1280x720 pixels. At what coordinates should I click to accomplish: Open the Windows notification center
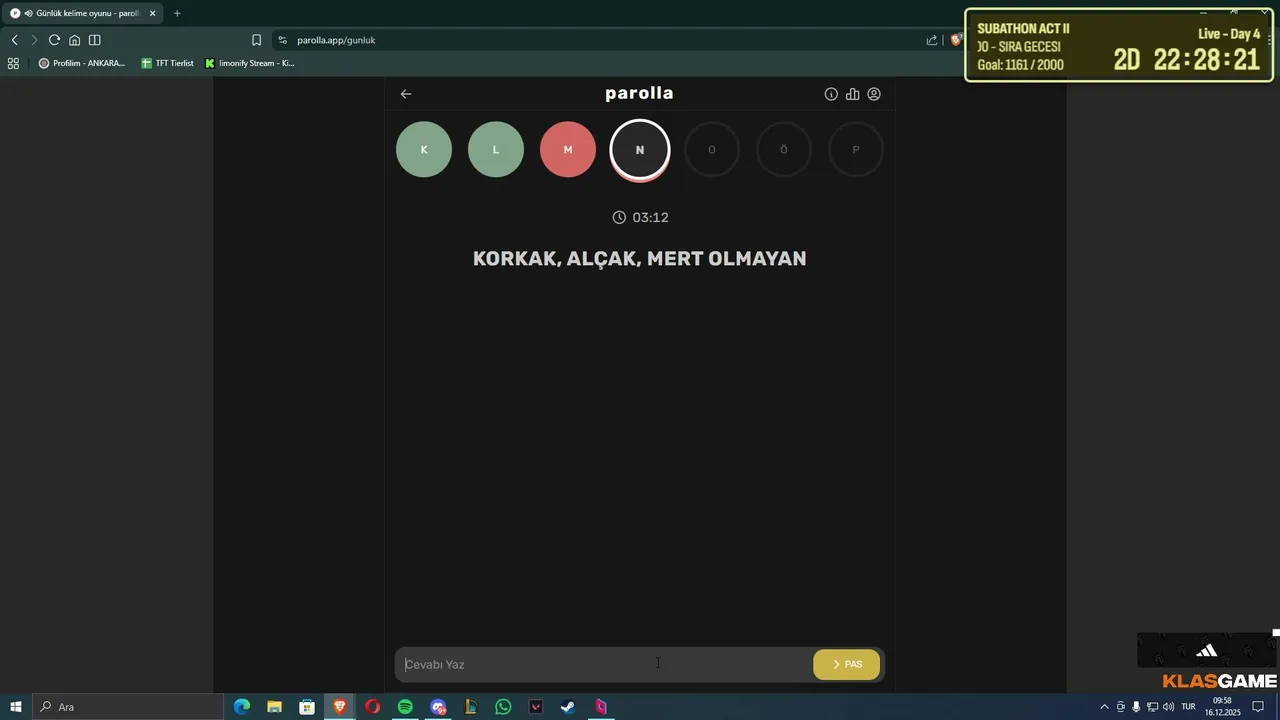coord(1258,707)
